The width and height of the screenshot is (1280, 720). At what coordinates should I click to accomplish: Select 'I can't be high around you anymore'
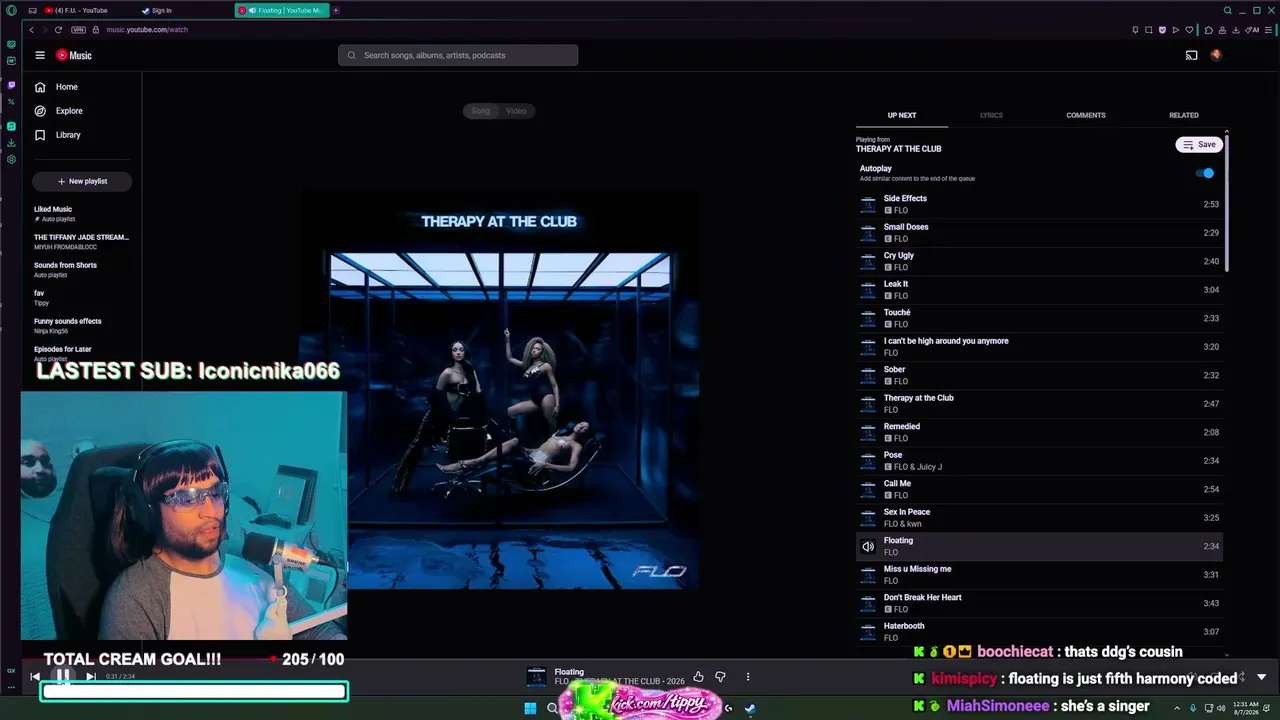[1040, 347]
